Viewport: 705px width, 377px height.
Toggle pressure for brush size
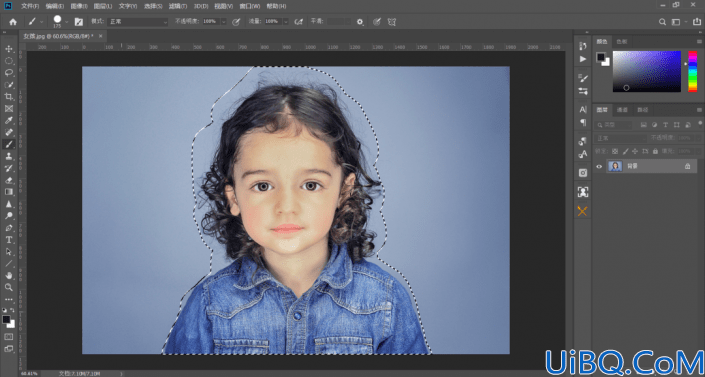pos(377,22)
